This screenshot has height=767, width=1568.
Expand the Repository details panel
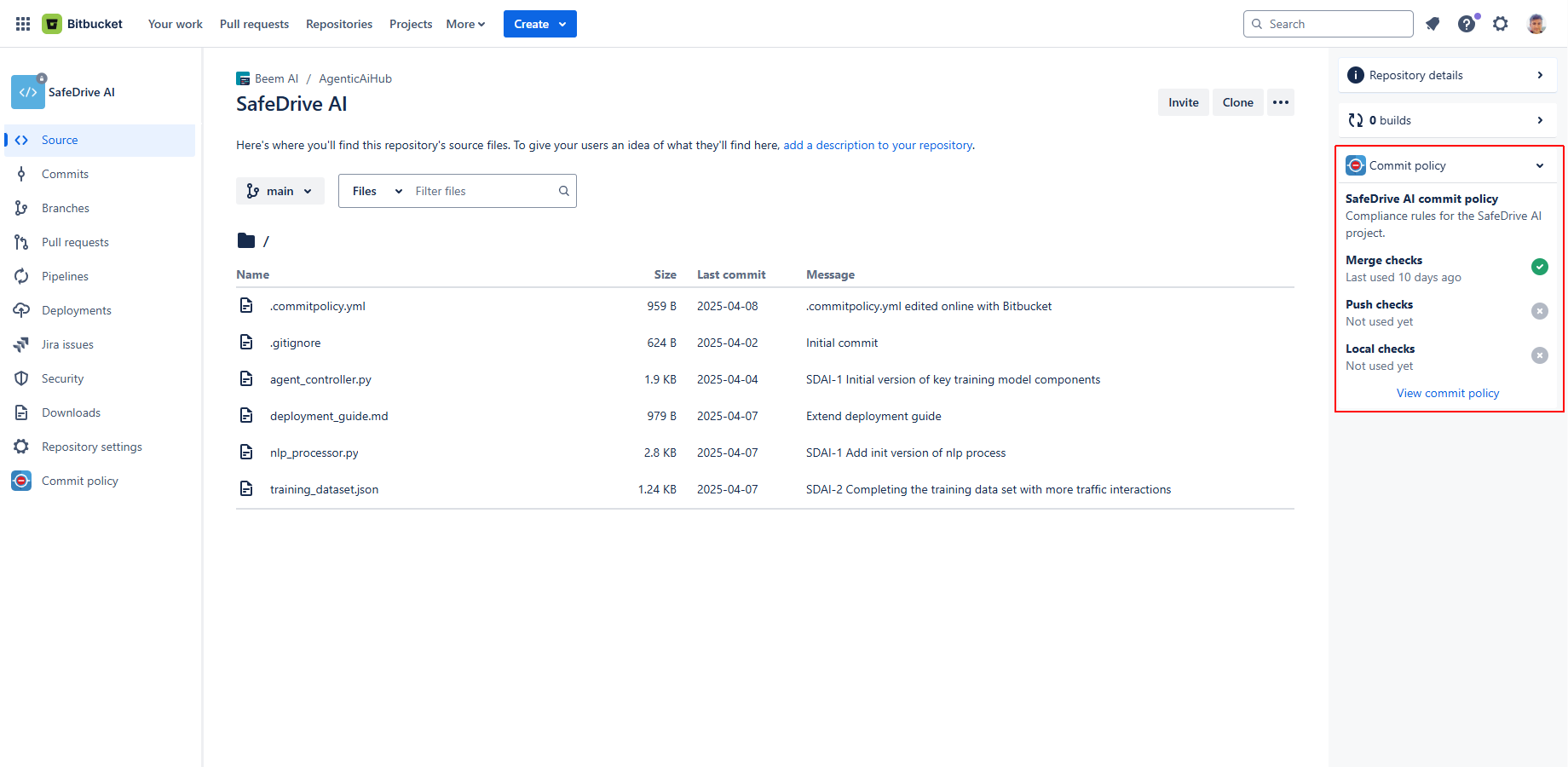(1448, 75)
